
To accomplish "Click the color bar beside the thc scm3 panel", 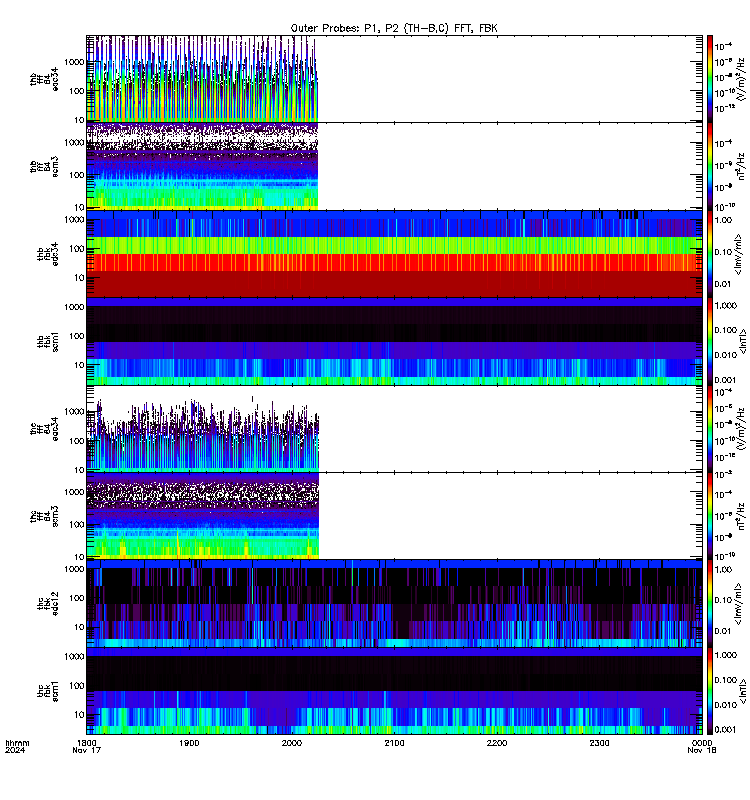I will point(710,516).
